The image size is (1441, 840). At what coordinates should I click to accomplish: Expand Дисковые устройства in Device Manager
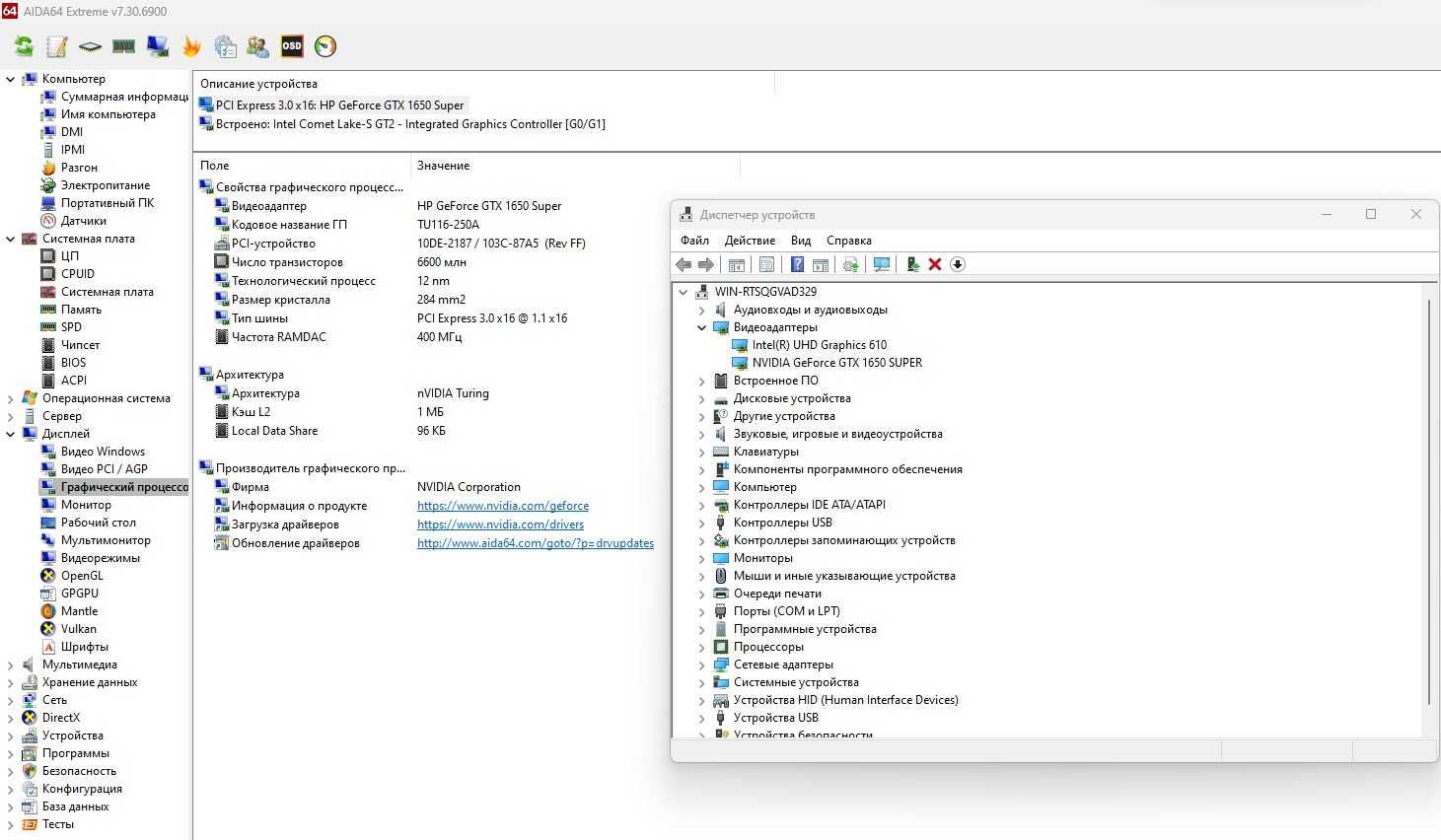(x=702, y=398)
